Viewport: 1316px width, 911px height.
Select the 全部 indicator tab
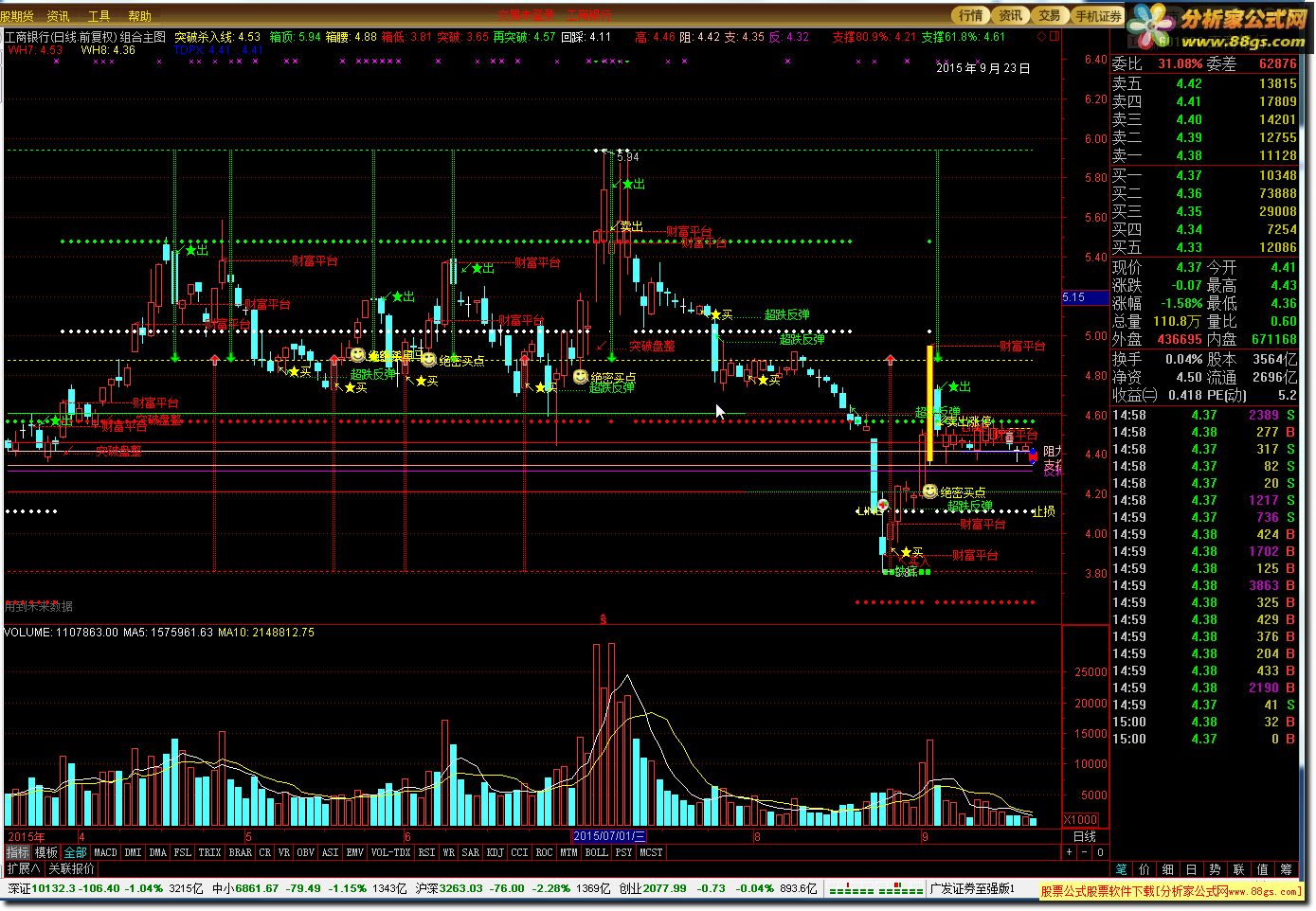[x=75, y=852]
